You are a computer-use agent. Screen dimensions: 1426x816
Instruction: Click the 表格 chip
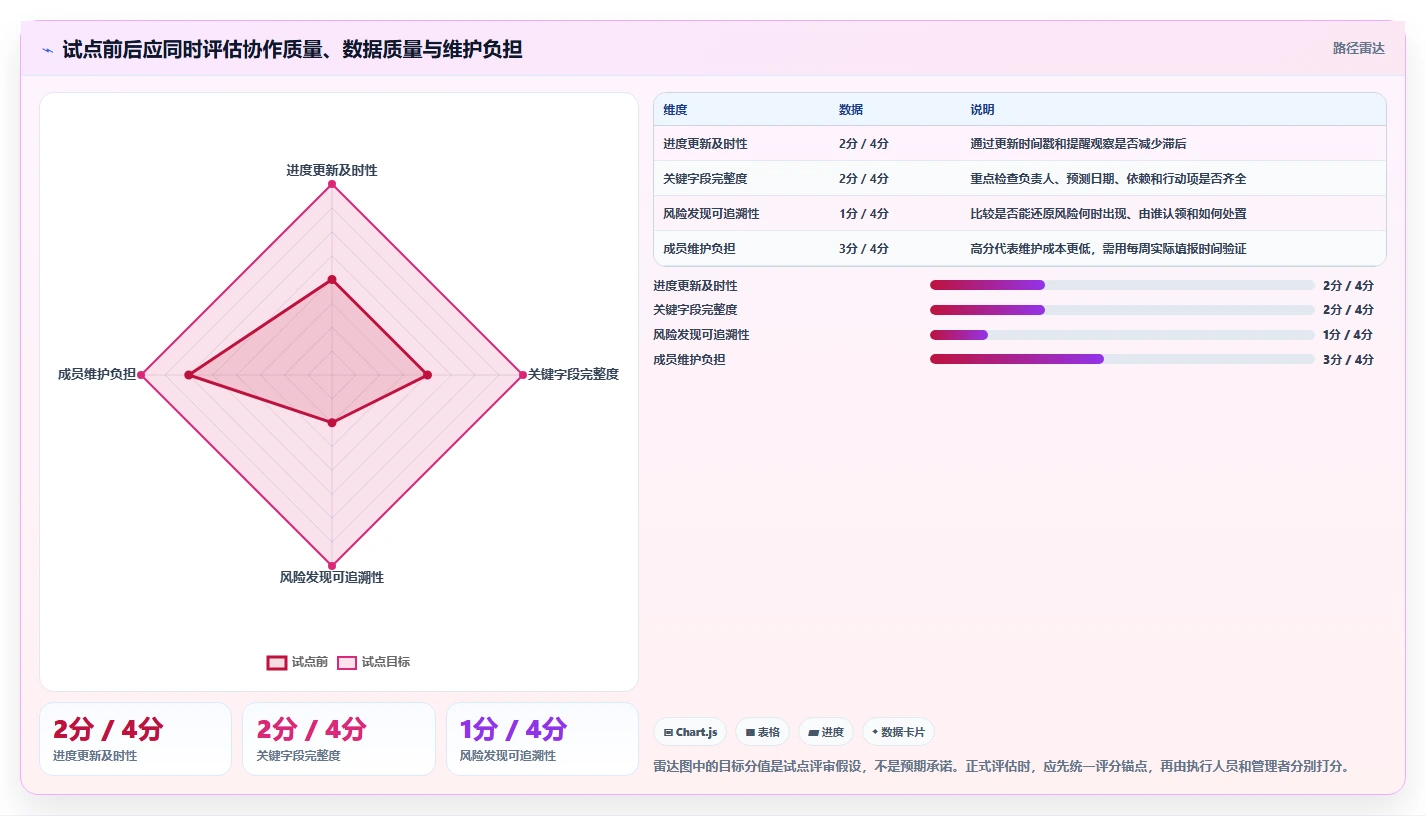763,732
